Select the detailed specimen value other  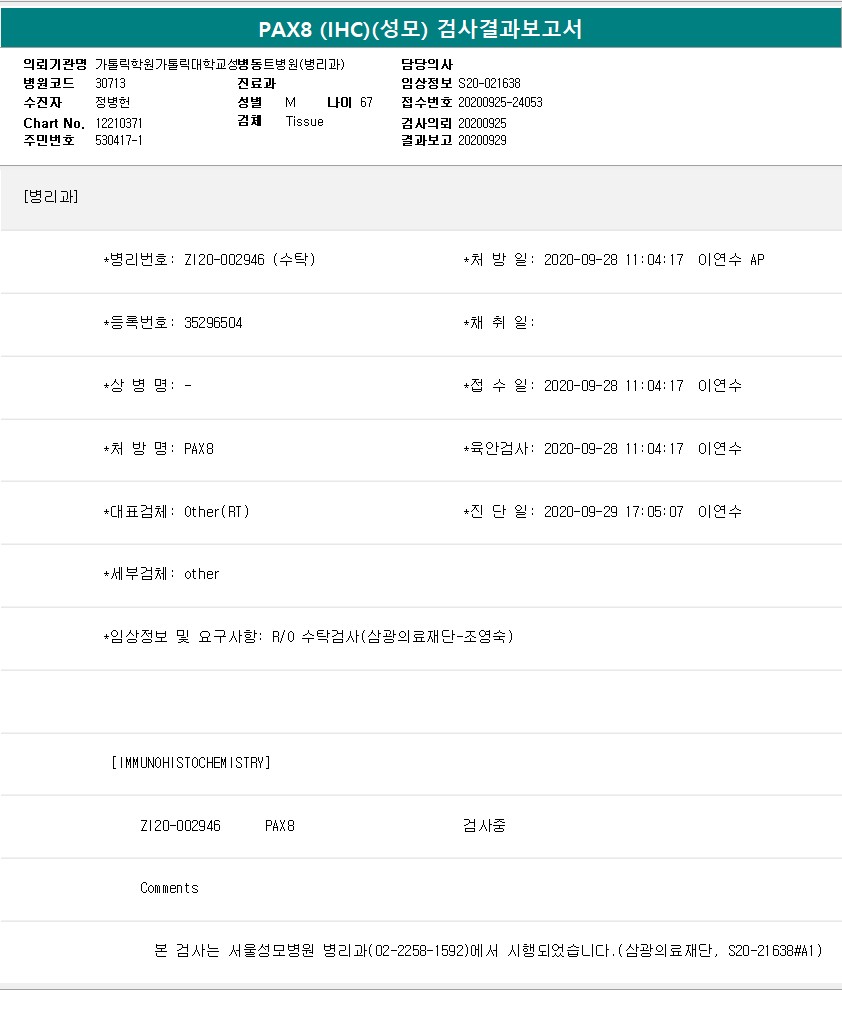201,574
